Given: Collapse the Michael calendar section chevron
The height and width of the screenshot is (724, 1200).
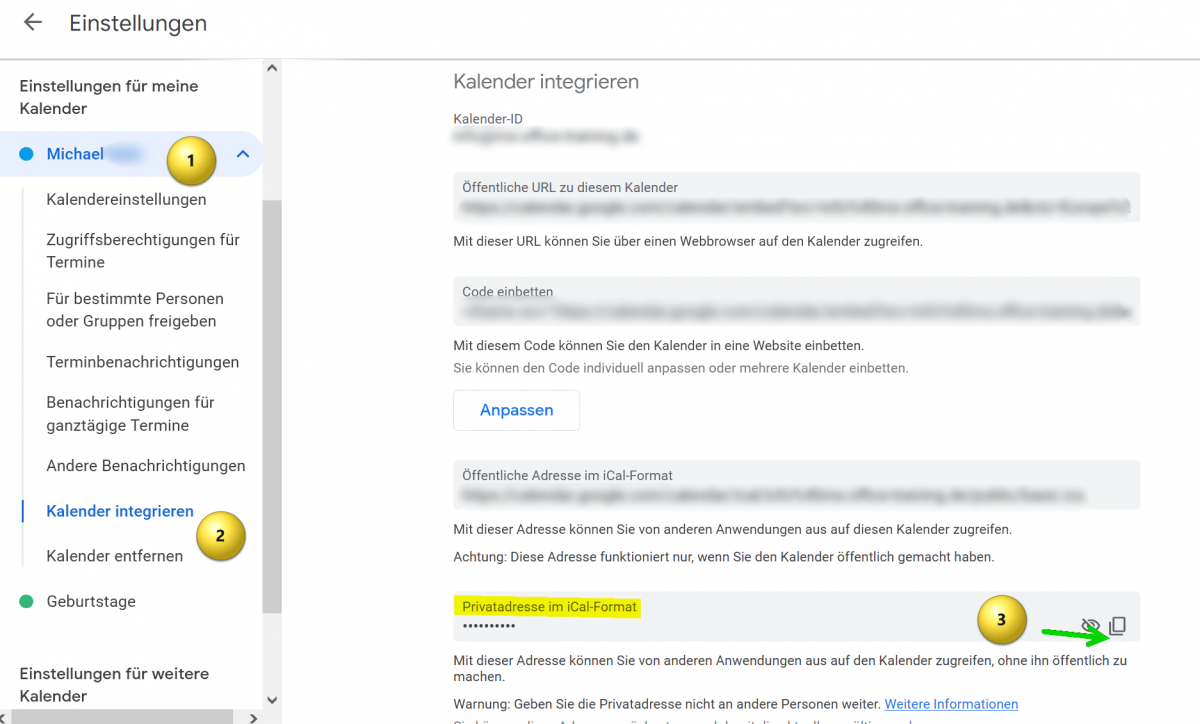Looking at the screenshot, I should point(242,154).
